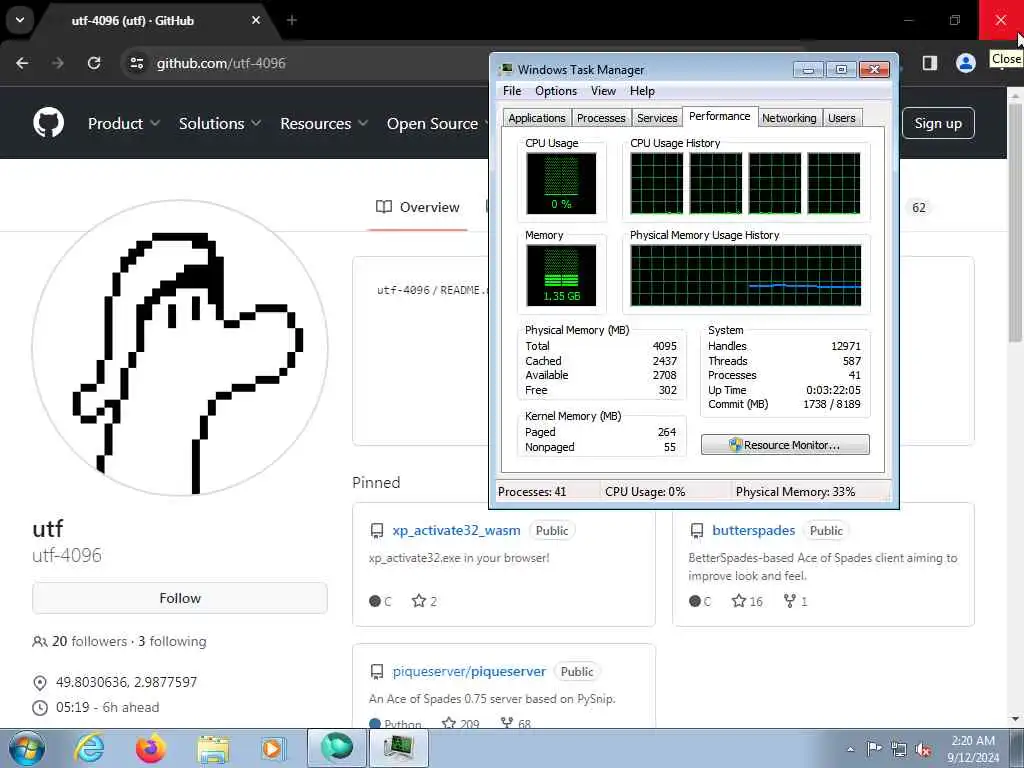Open the 20 followers link
Viewport: 1024px width, 768px height.
89,641
